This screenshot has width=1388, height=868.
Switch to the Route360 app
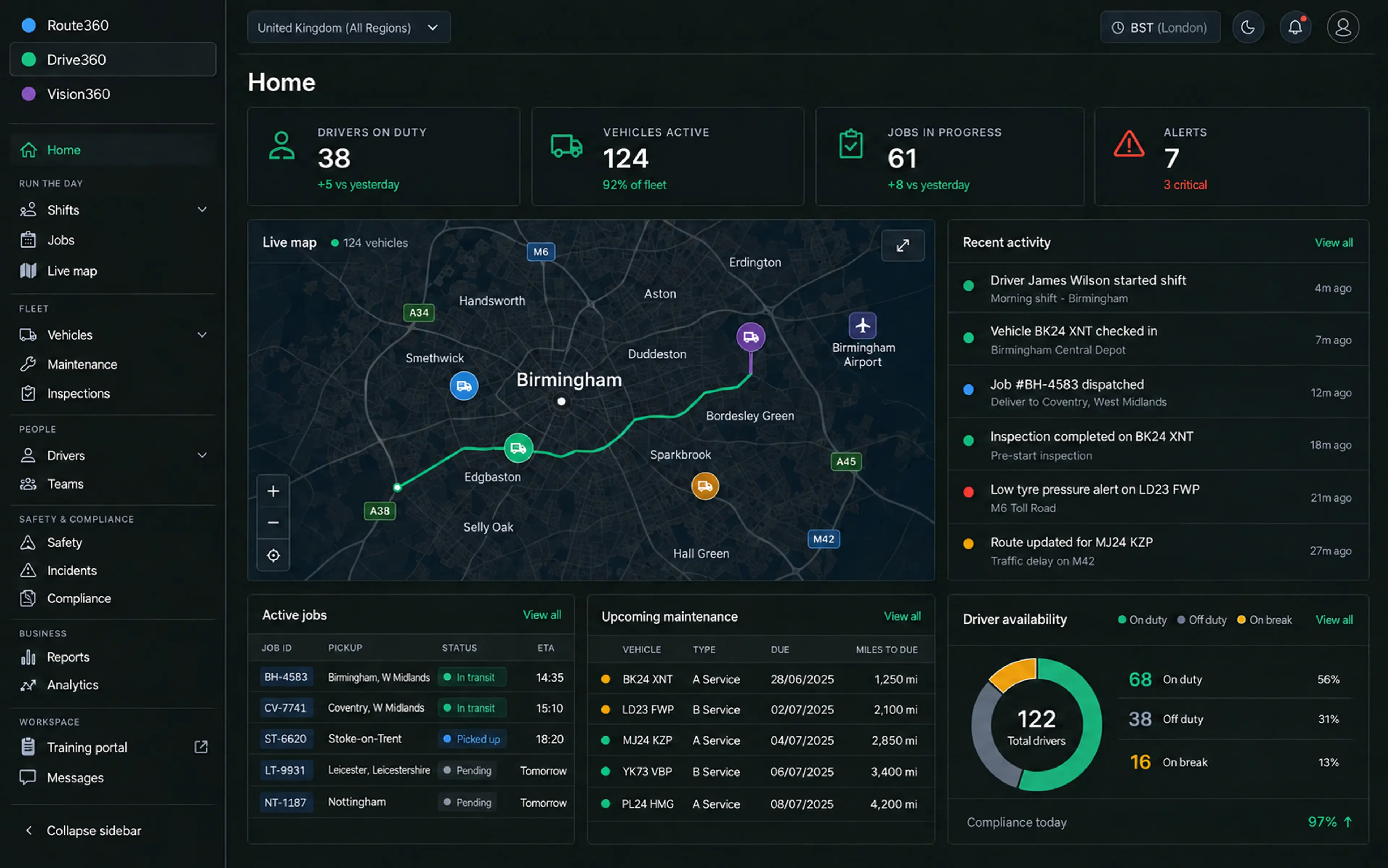[112, 25]
